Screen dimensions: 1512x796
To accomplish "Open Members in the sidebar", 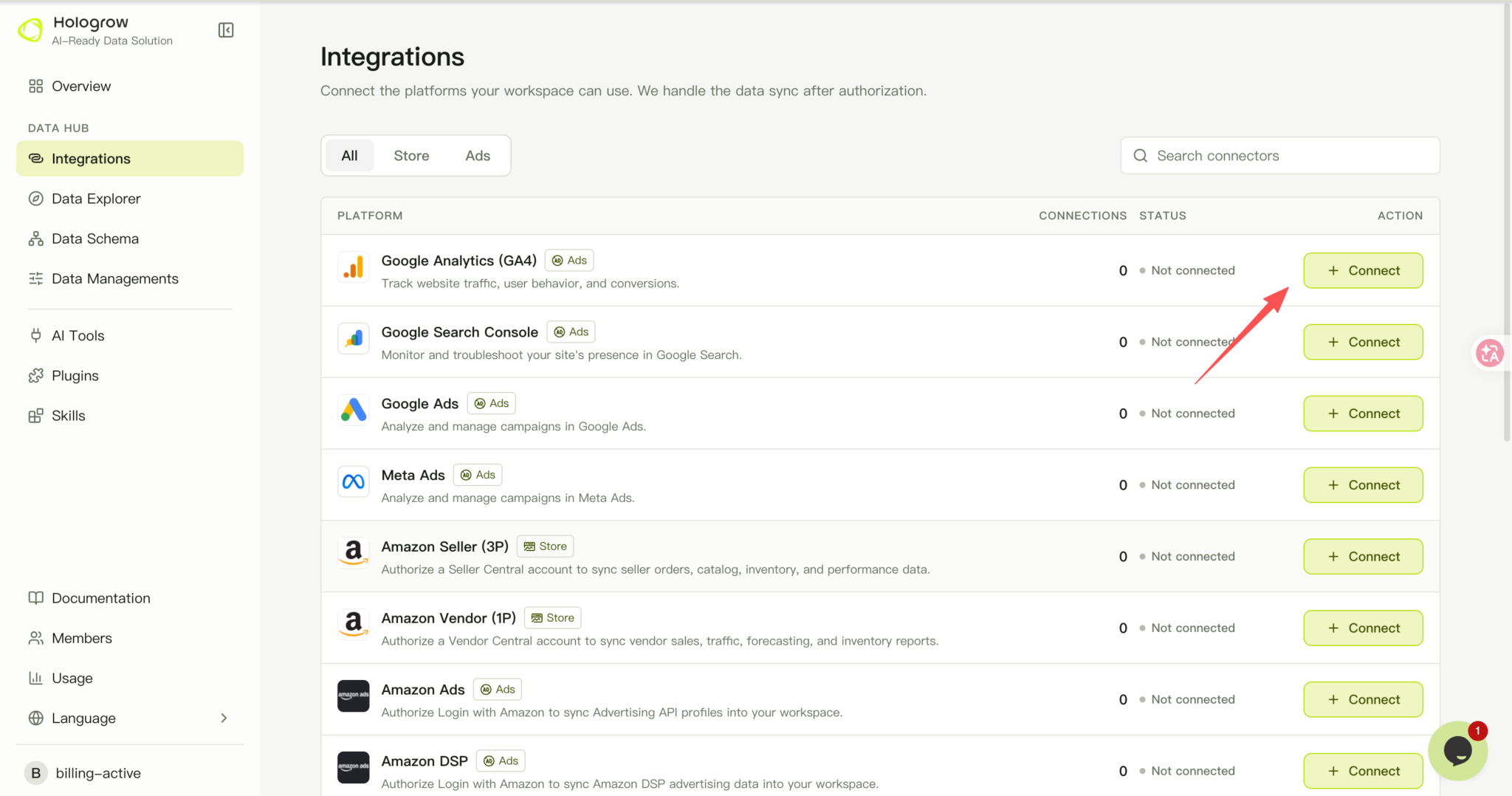I will (x=130, y=638).
